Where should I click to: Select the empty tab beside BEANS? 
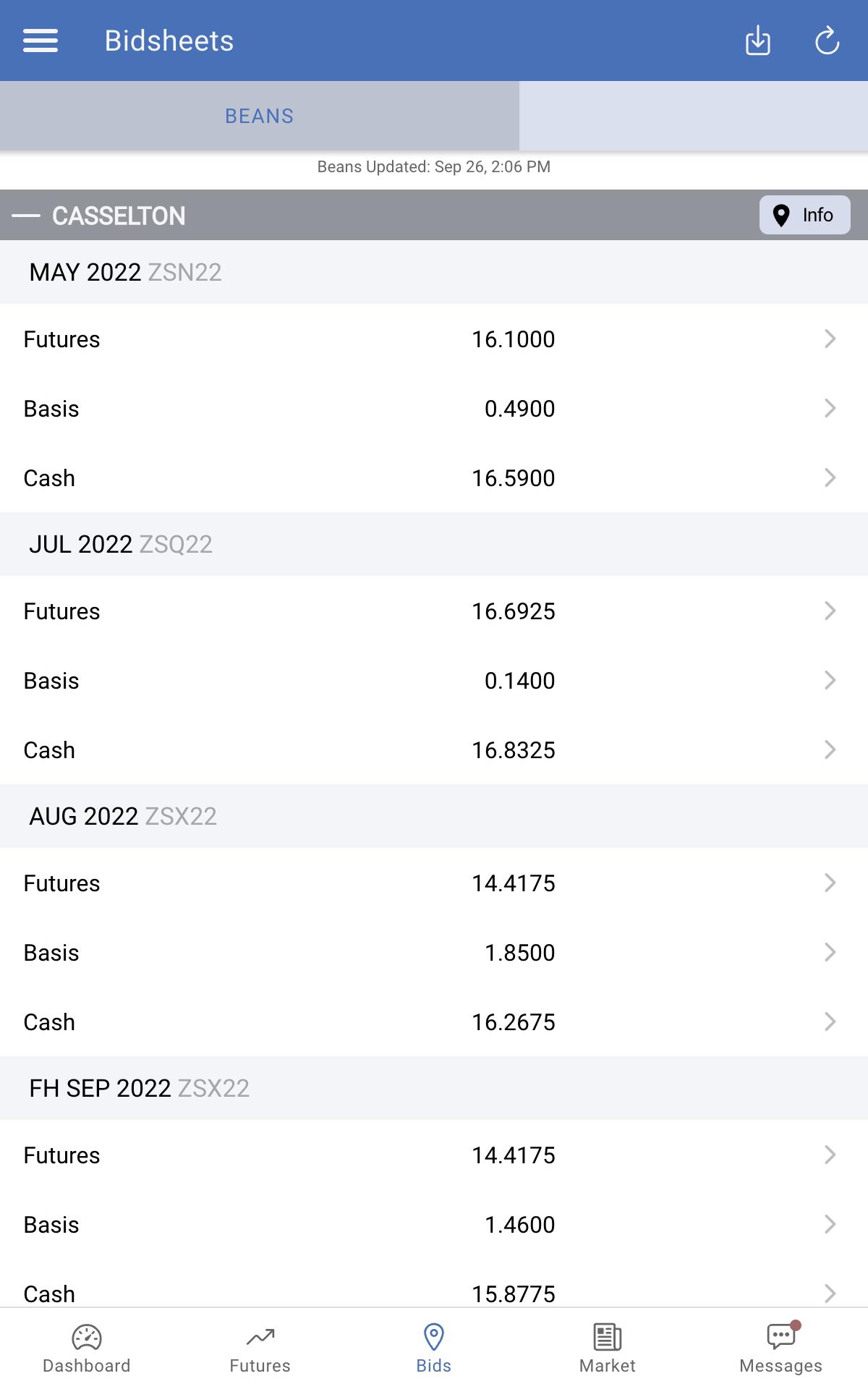pos(694,116)
